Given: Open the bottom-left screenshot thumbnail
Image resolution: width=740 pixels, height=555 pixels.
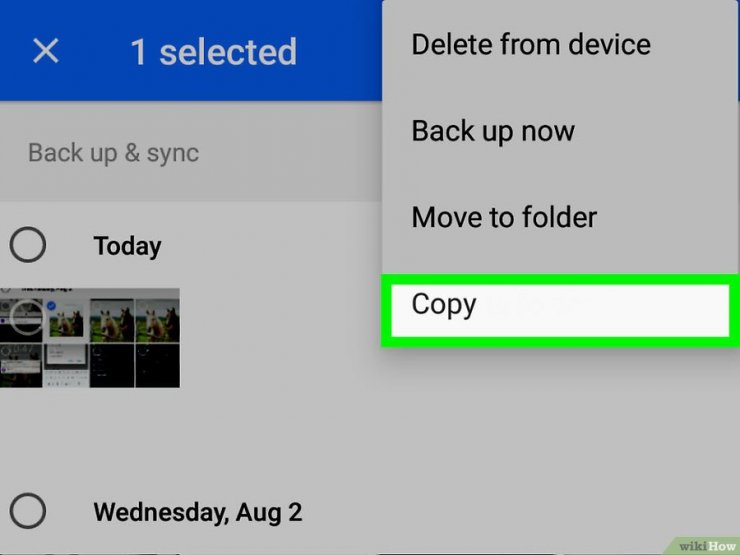Looking at the screenshot, I should click(x=21, y=366).
